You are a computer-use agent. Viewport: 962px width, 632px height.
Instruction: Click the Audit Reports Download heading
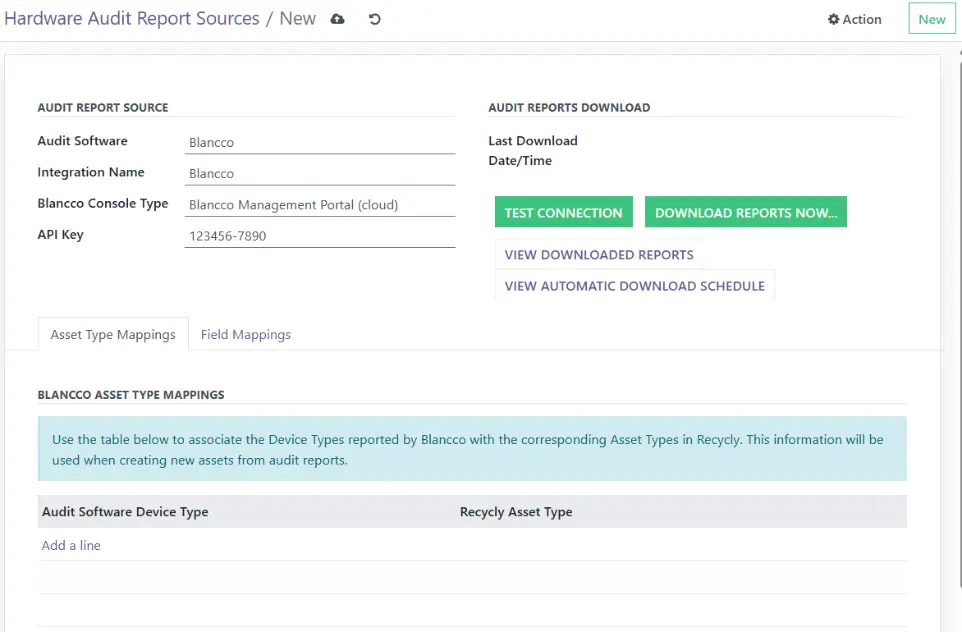[x=569, y=107]
